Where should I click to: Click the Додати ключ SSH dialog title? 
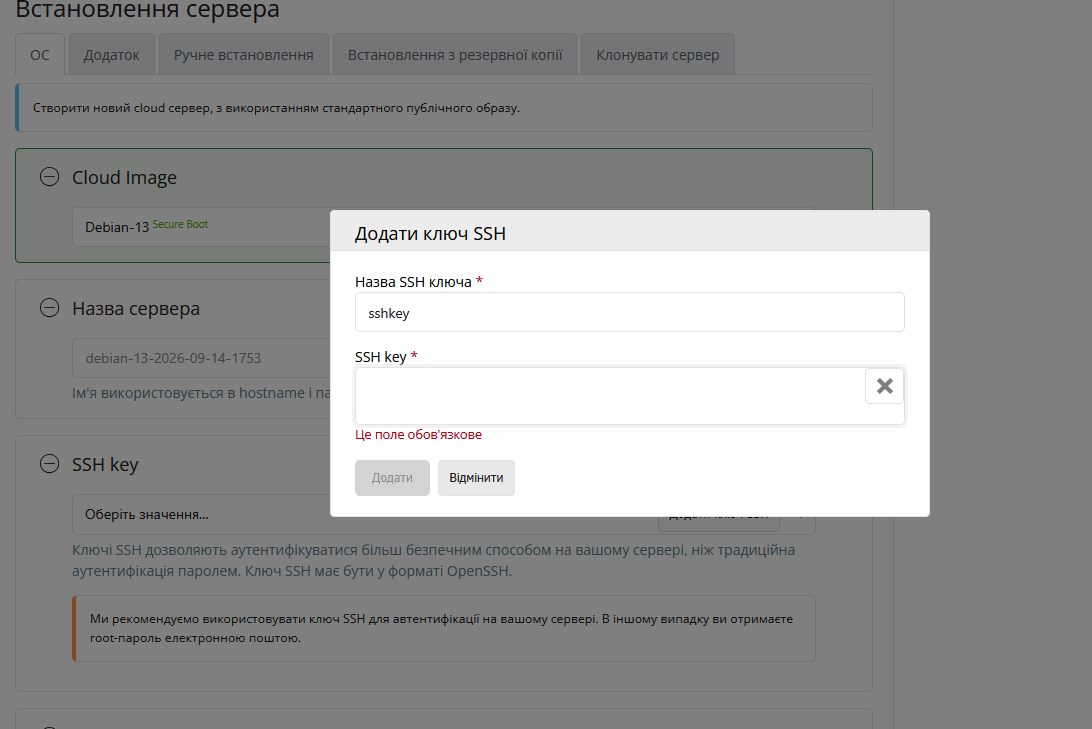tap(430, 234)
